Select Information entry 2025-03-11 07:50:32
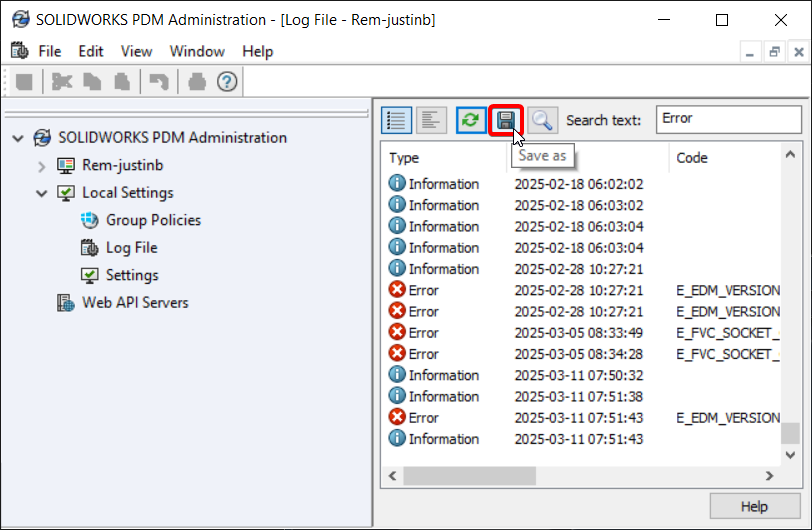The width and height of the screenshot is (812, 530). pos(583,375)
